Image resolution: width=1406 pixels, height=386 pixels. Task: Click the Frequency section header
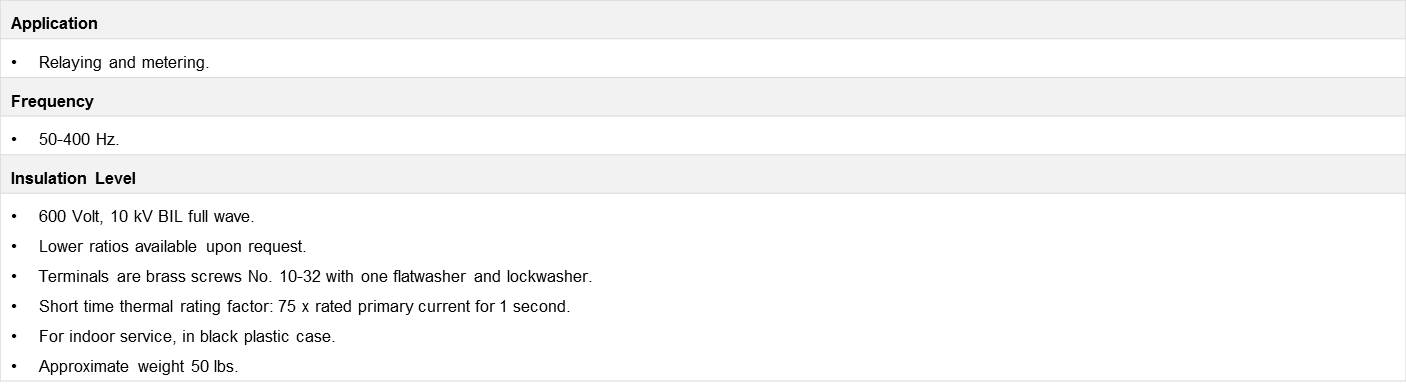pos(703,98)
